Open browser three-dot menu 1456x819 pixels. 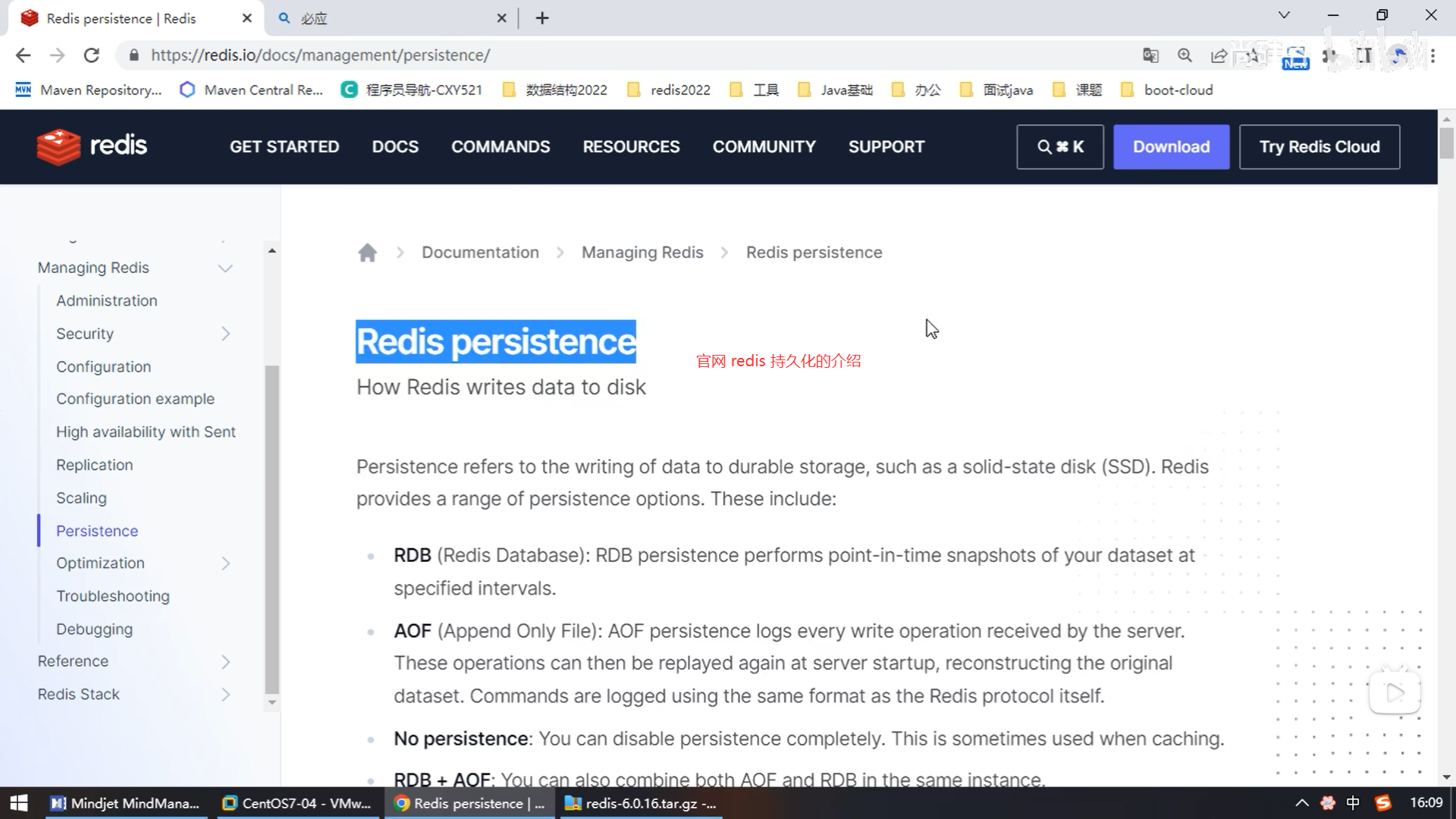tap(1432, 55)
